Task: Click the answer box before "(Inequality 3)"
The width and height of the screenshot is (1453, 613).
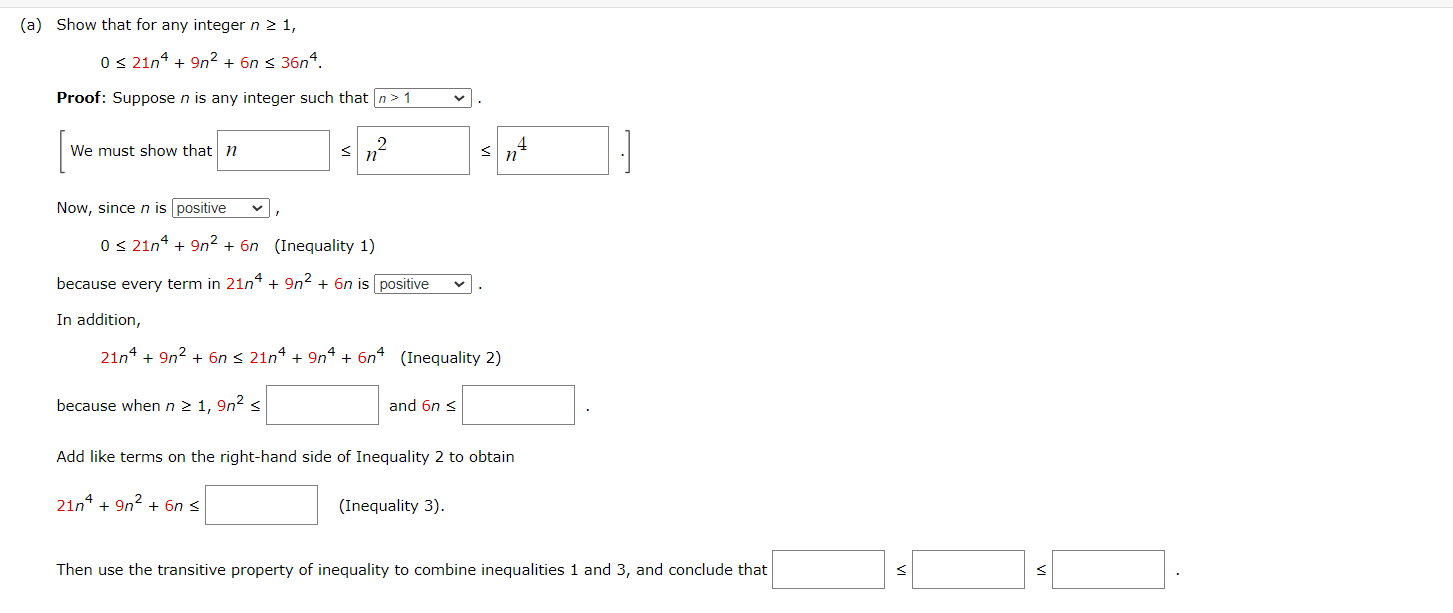Action: (261, 504)
